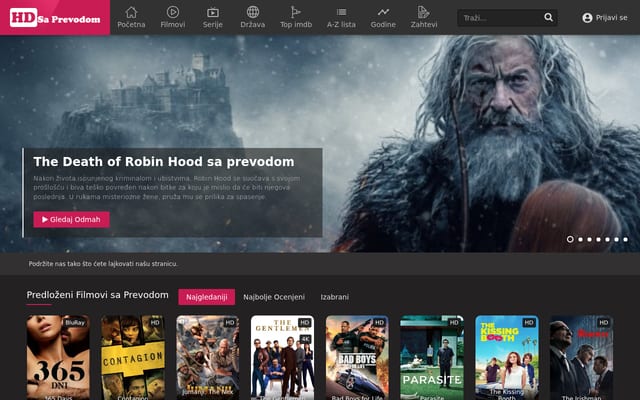
Task: Click the Predloženi Filmovi sa Prevodom heading
Action: pos(97,295)
